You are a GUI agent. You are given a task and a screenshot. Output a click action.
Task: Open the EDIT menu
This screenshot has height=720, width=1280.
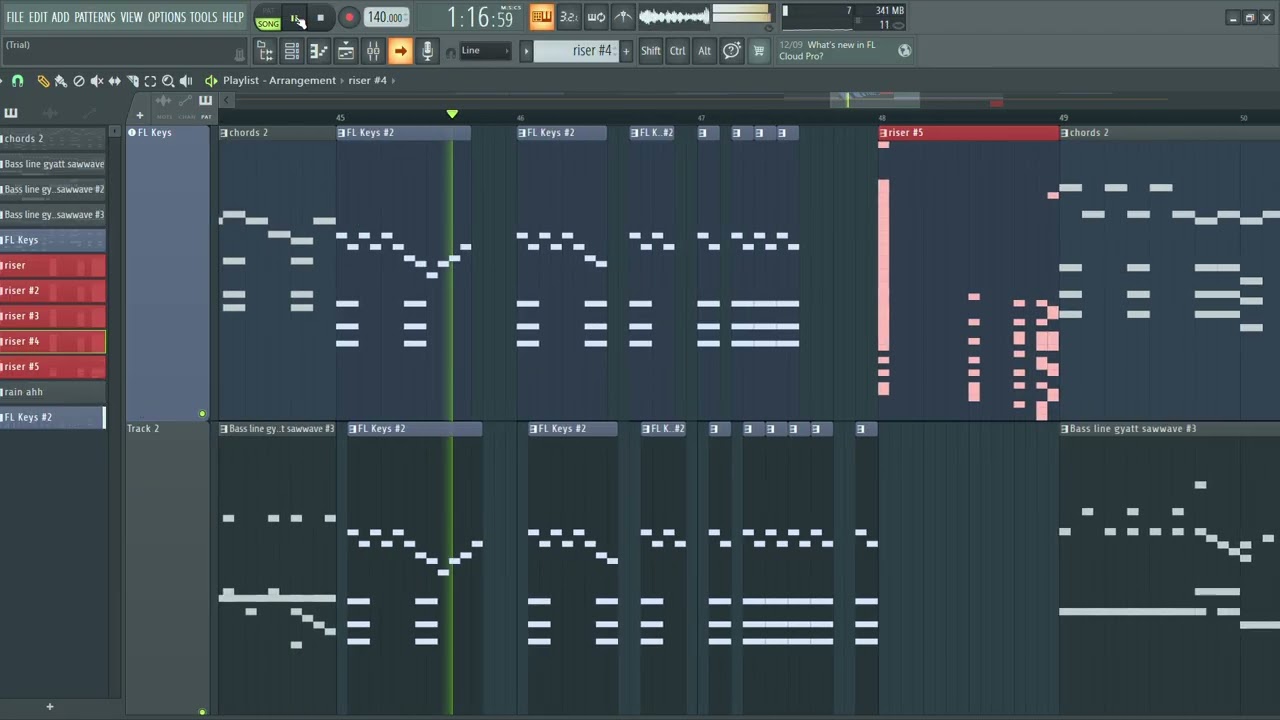tap(38, 17)
